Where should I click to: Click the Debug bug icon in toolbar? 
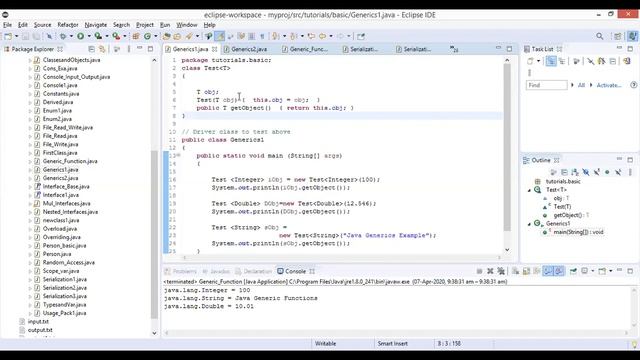(x=63, y=36)
